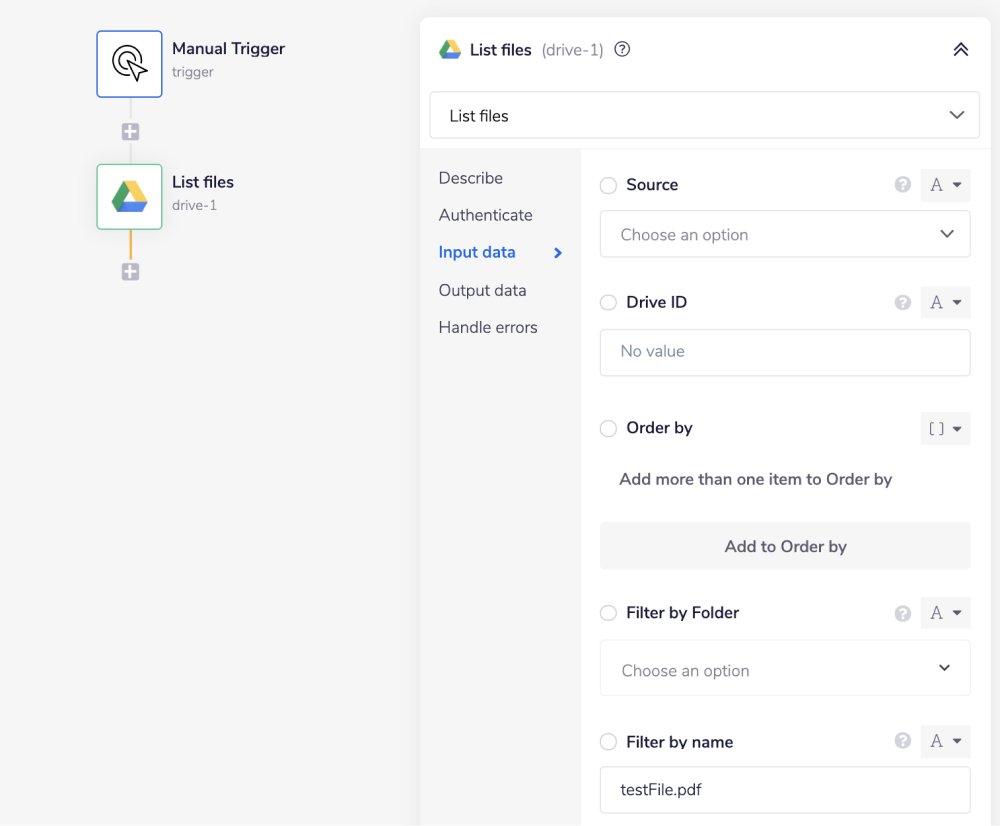The image size is (1000, 826).
Task: Select the Manual Trigger node icon
Action: [129, 64]
